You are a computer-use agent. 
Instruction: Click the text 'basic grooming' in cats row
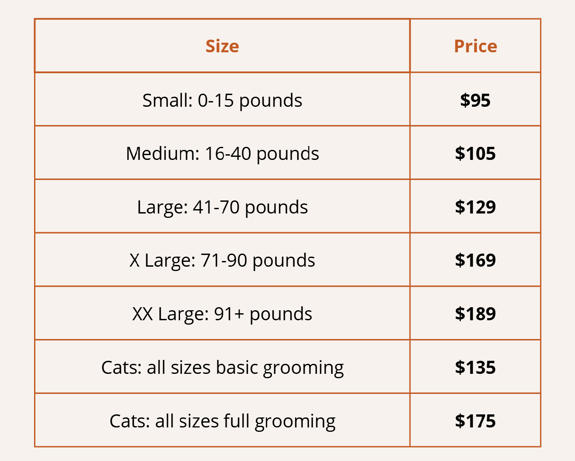(280, 367)
